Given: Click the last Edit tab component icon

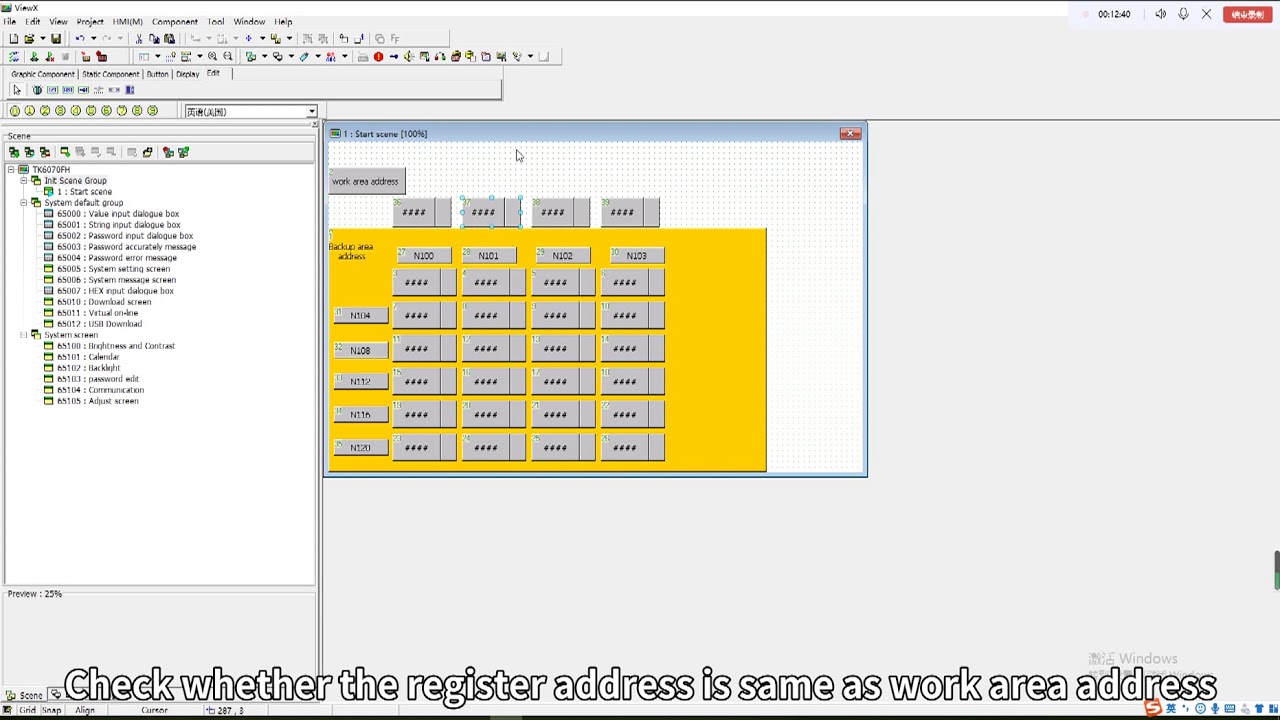Looking at the screenshot, I should [130, 90].
